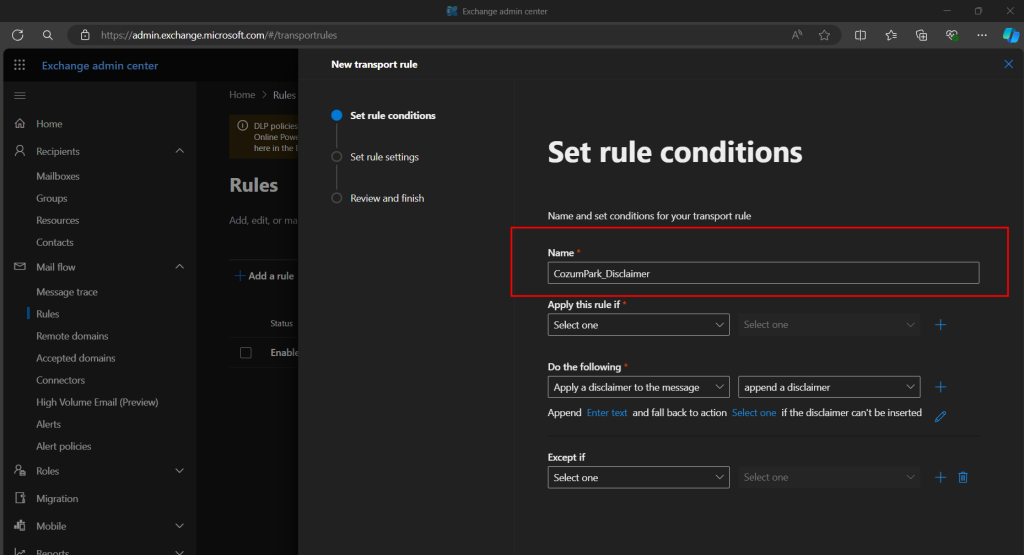The width and height of the screenshot is (1024, 555).
Task: Select the Set rule settings step
Action: 384,157
